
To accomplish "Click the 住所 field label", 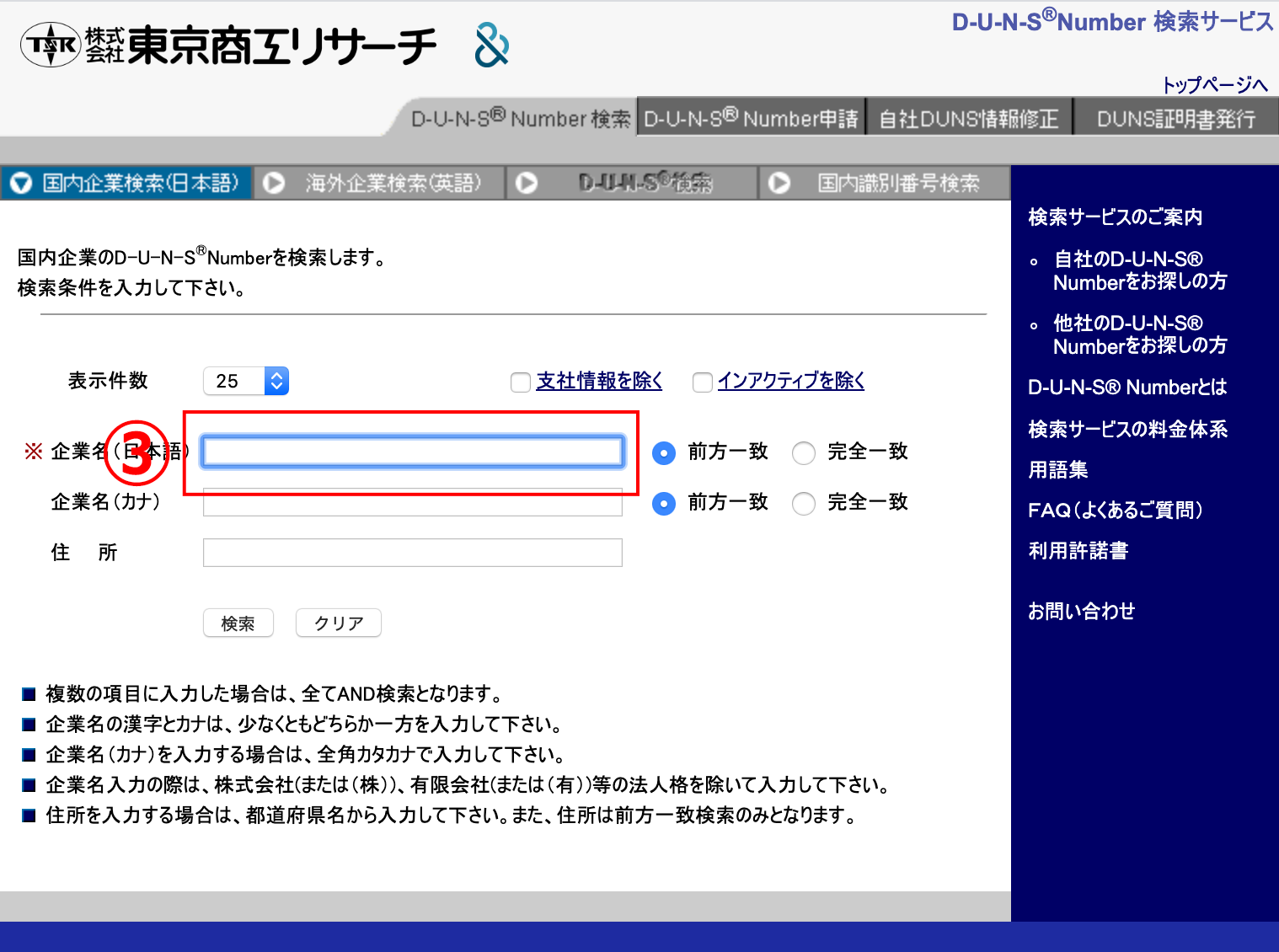I will pyautogui.click(x=84, y=553).
